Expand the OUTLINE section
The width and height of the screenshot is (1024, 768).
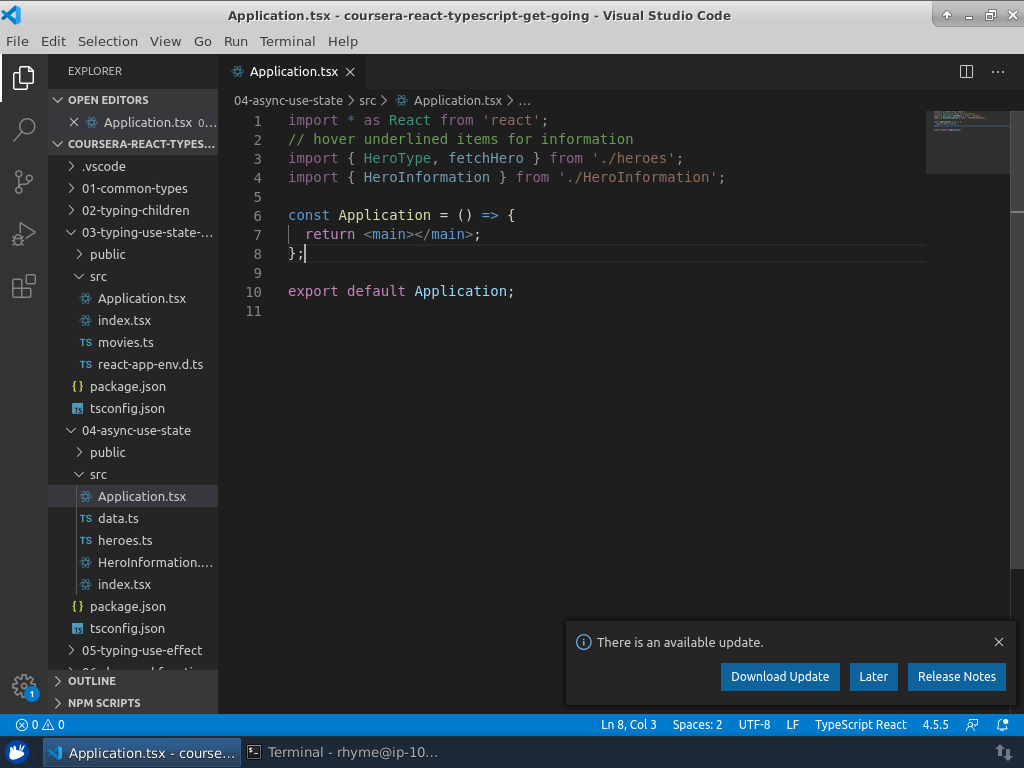click(x=92, y=681)
